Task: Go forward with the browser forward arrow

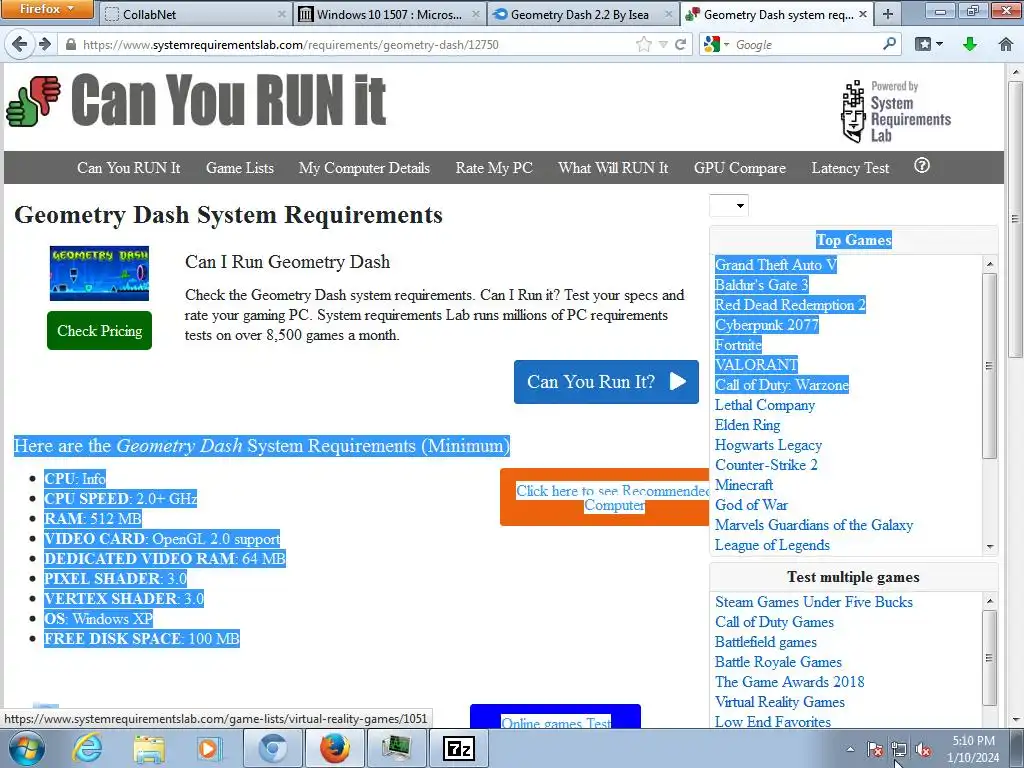Action: tap(44, 44)
